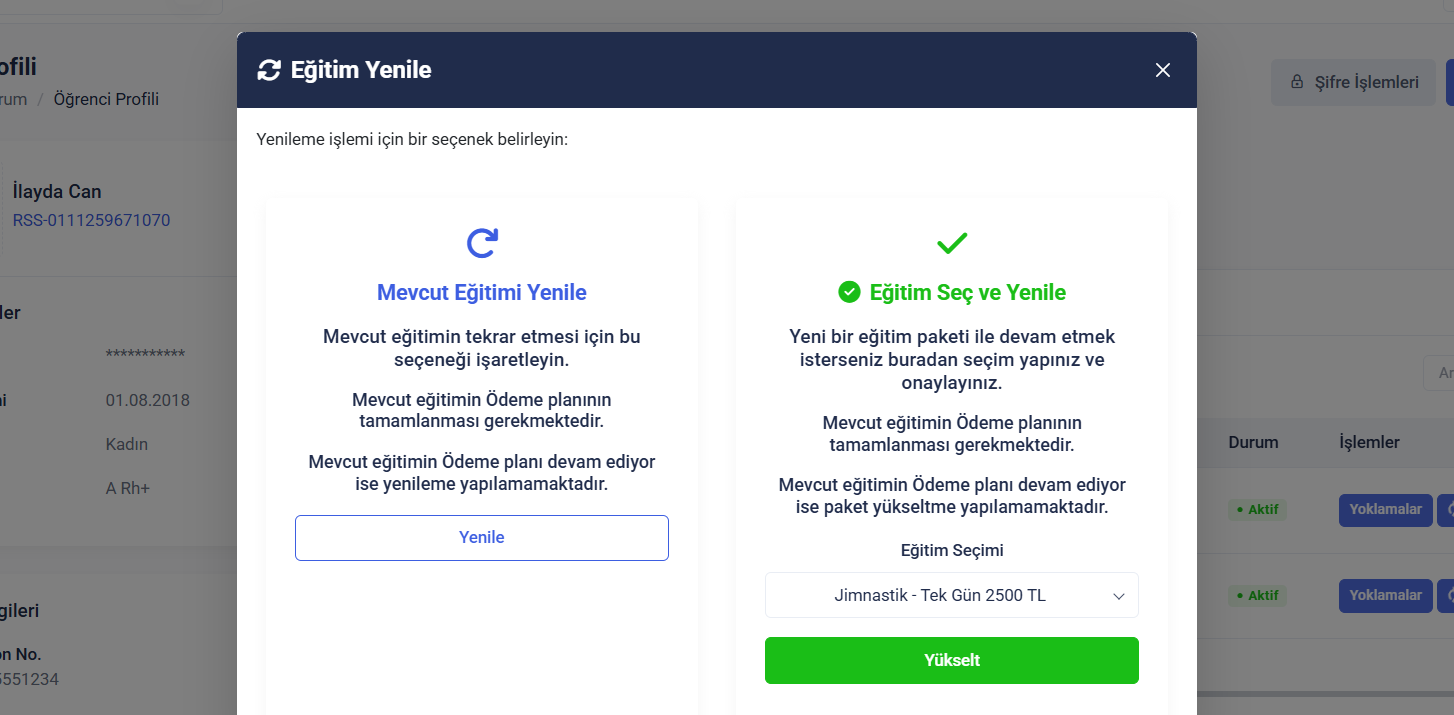Click the Durum column header
Screen dimensions: 1454x715
click(1253, 442)
